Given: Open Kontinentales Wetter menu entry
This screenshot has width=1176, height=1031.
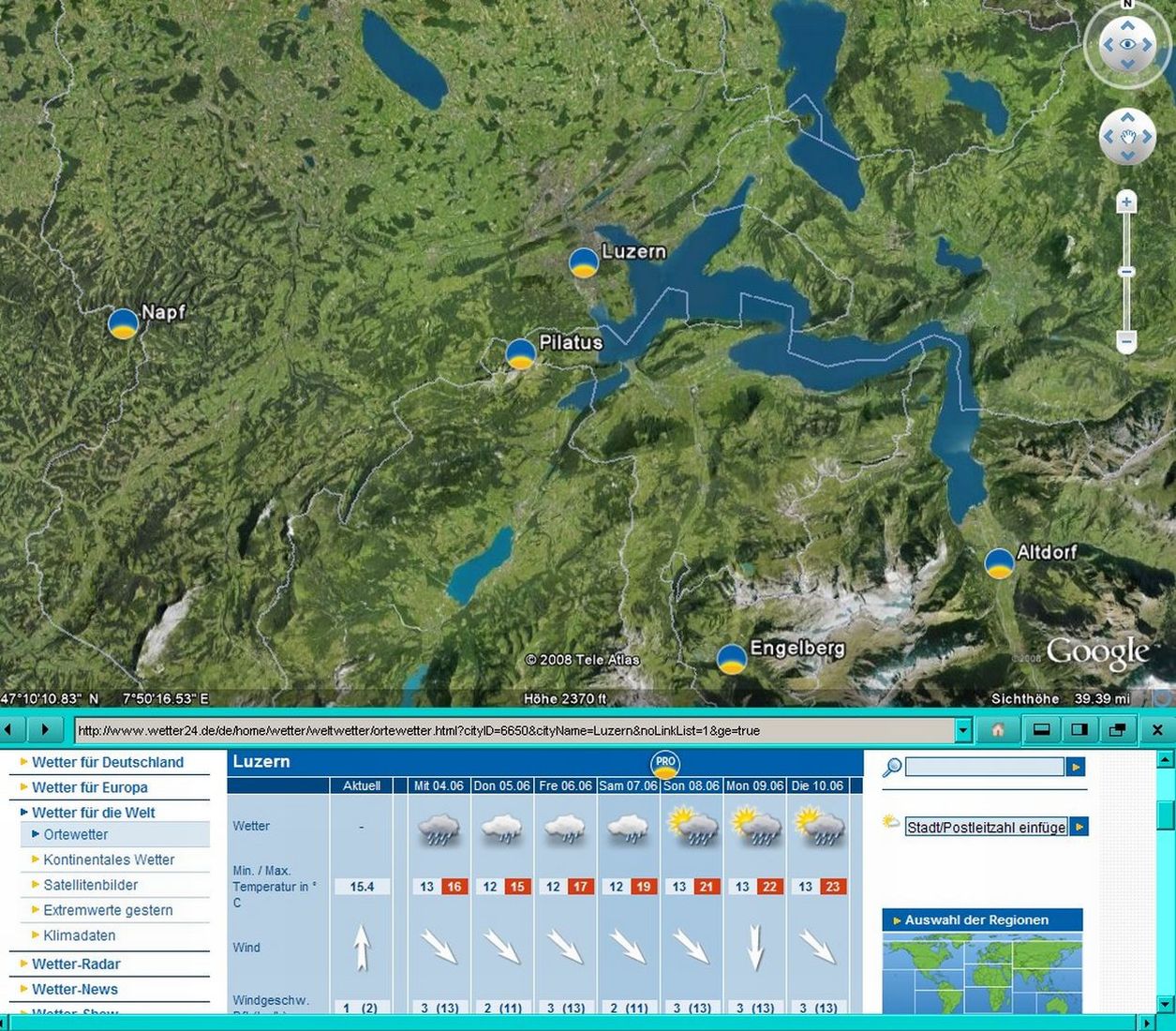Looking at the screenshot, I should click(x=109, y=859).
